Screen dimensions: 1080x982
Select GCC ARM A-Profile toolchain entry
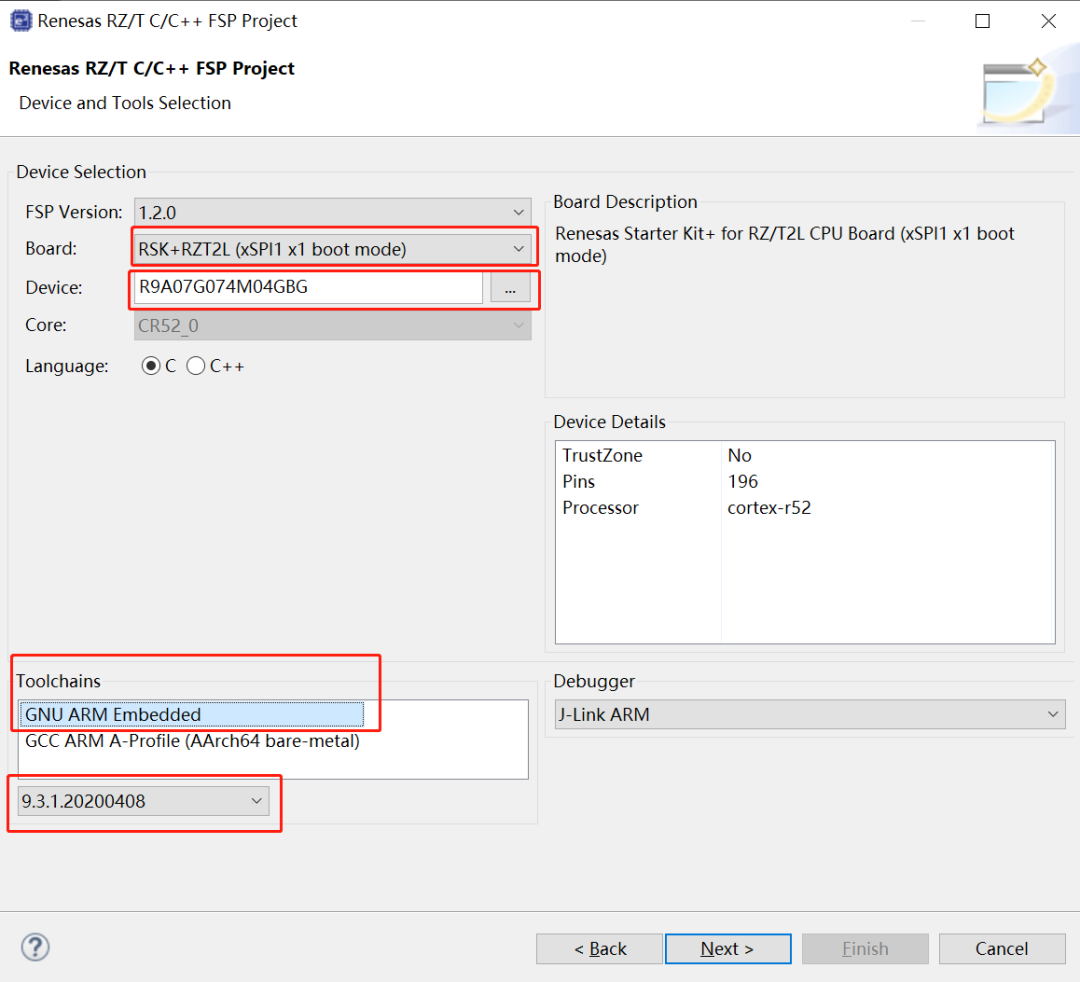[192, 742]
